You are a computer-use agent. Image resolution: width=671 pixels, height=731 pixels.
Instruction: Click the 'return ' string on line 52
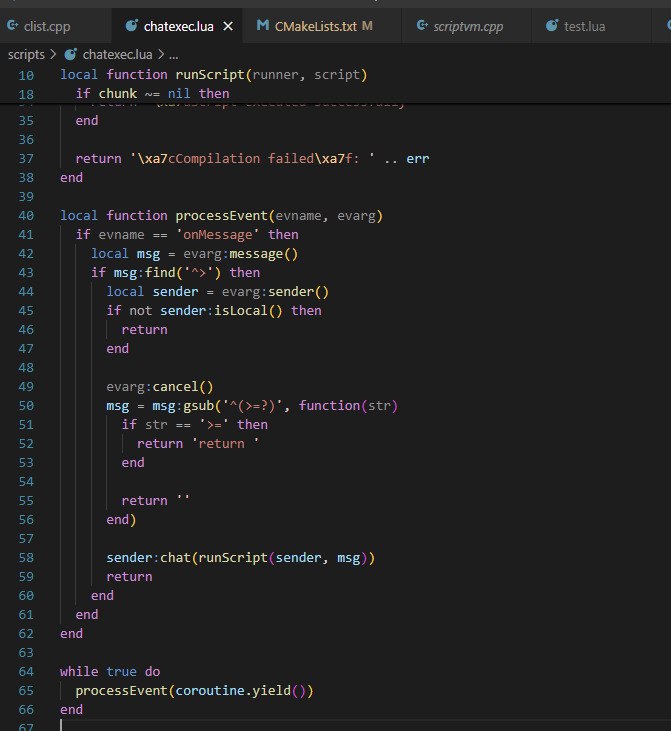[x=225, y=444]
